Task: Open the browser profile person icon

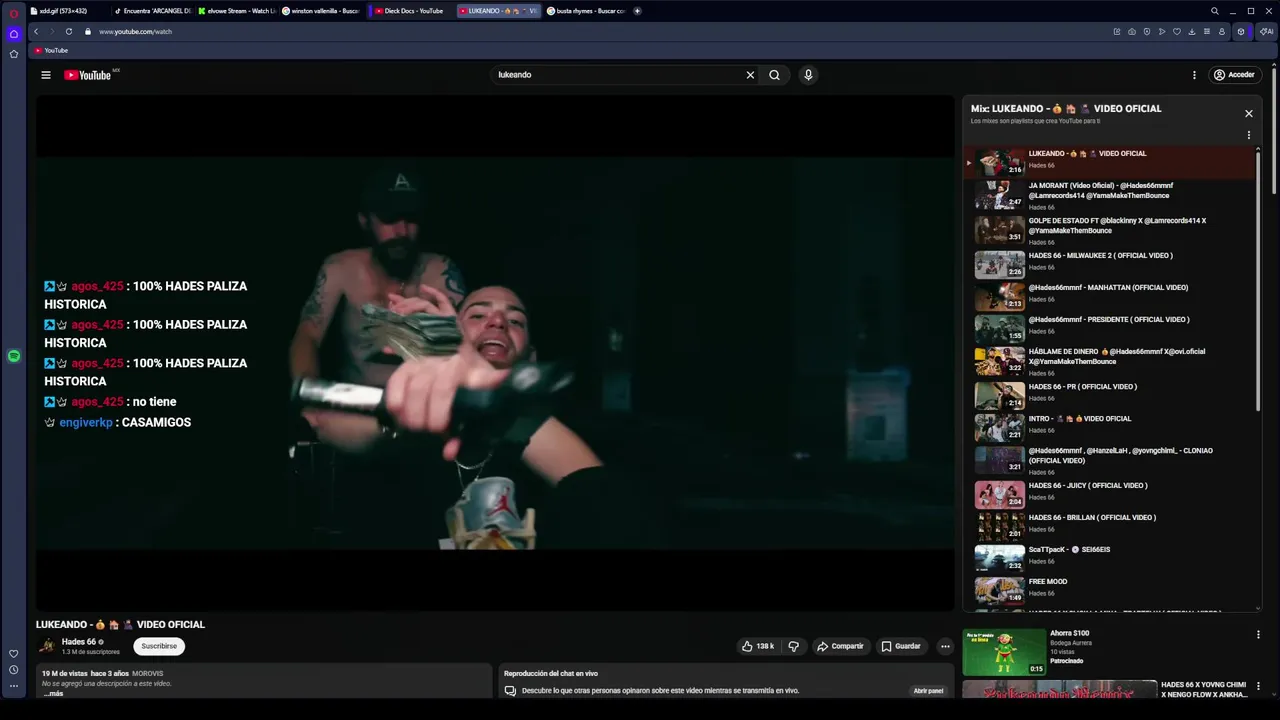Action: (x=1221, y=32)
